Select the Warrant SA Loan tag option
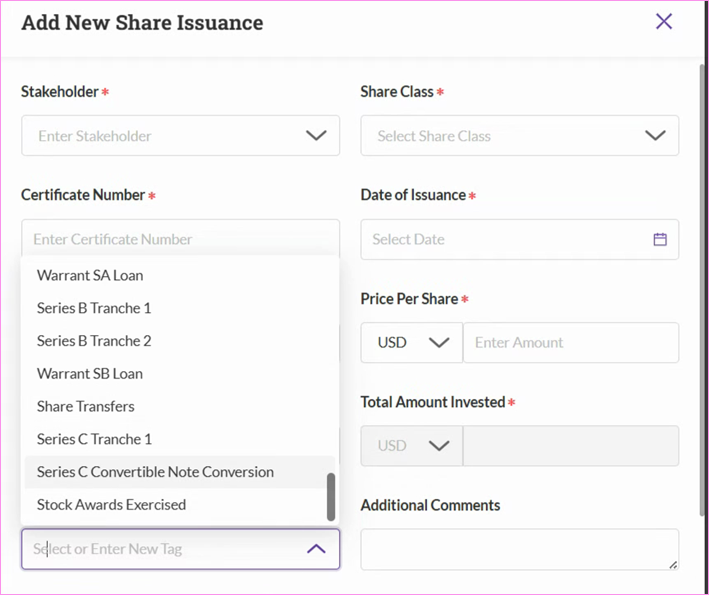709x595 pixels. point(180,275)
